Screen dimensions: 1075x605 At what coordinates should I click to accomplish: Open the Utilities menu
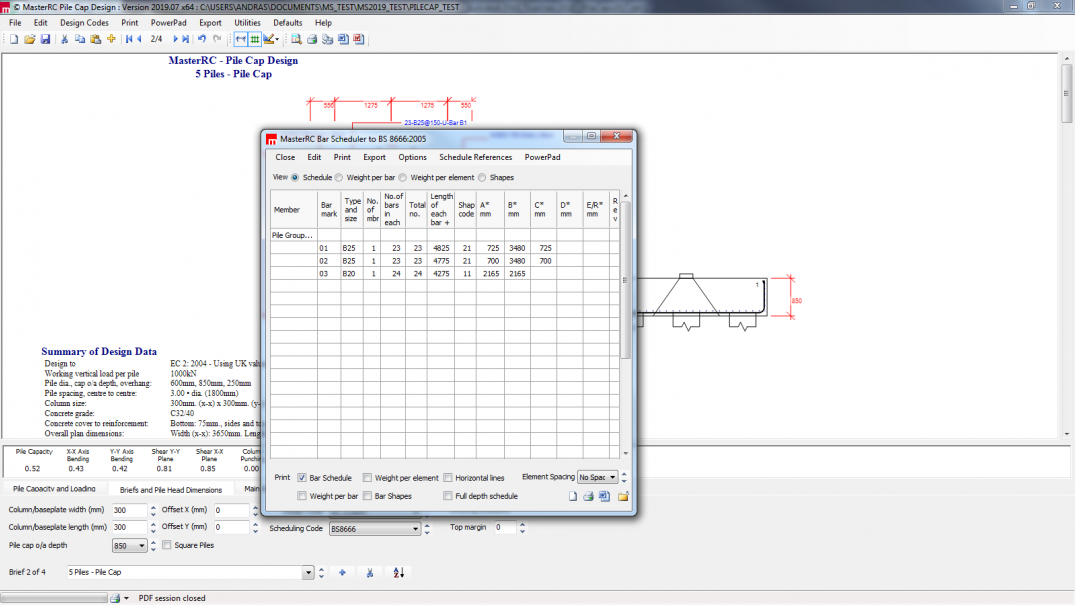pos(247,23)
